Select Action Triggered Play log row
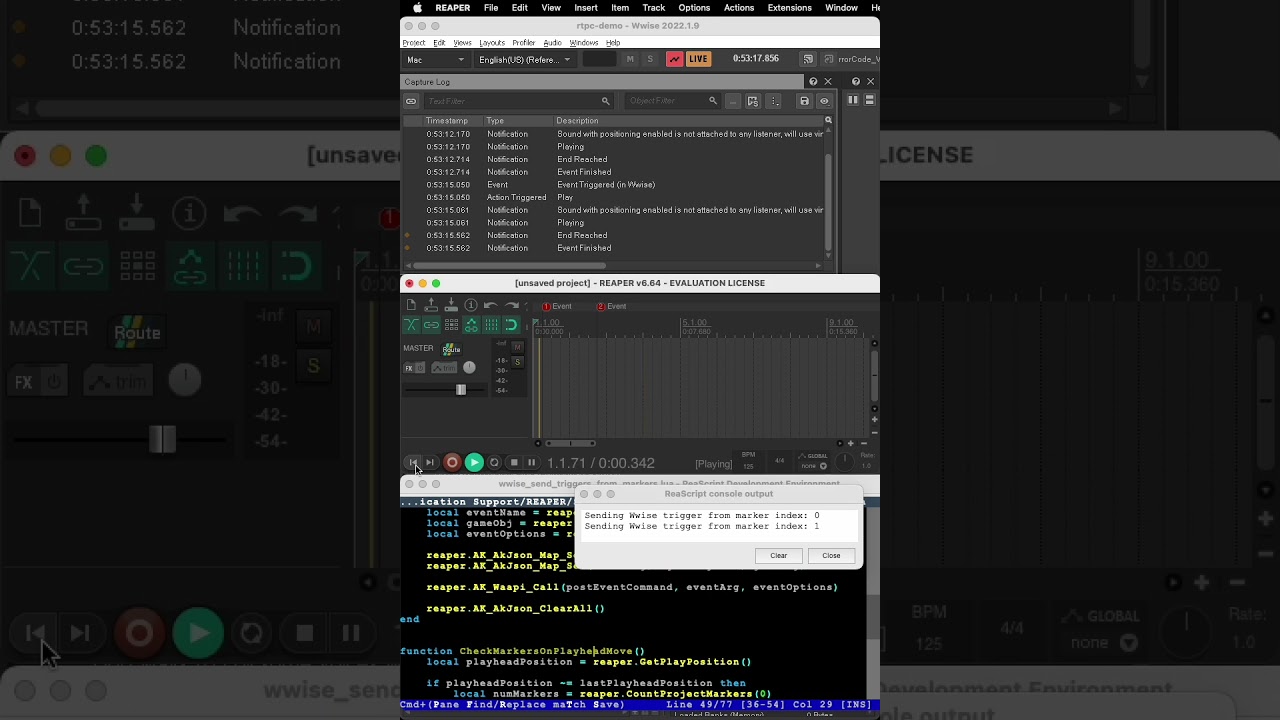The image size is (1280, 720). pos(613,198)
